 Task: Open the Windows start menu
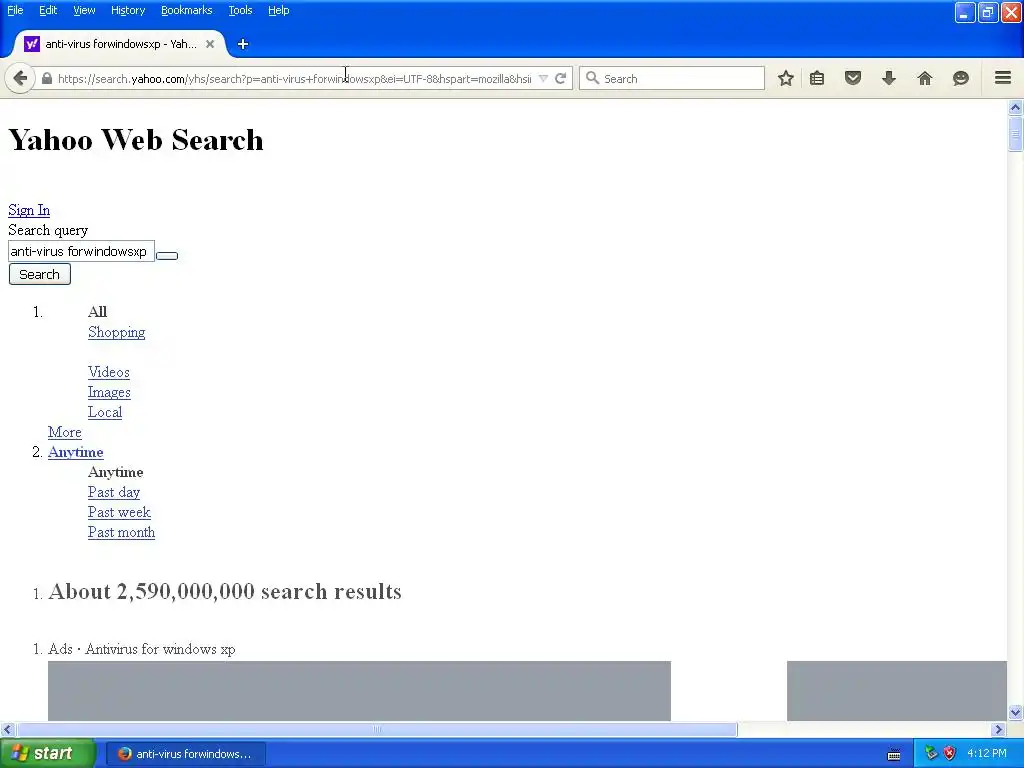point(48,754)
